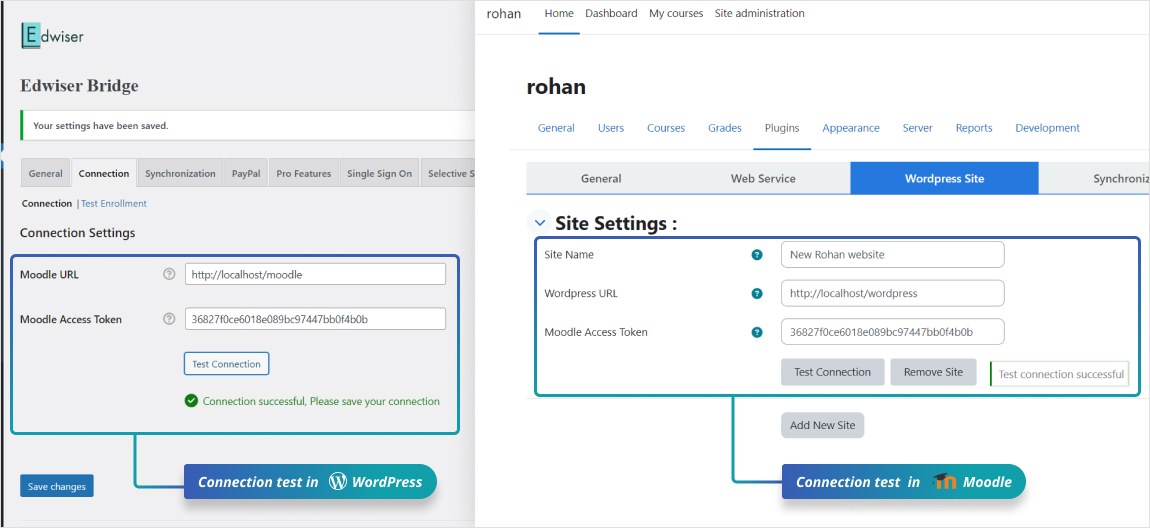The image size is (1150, 528).
Task: Click the rohan site name in navbar
Action: pyautogui.click(x=504, y=13)
